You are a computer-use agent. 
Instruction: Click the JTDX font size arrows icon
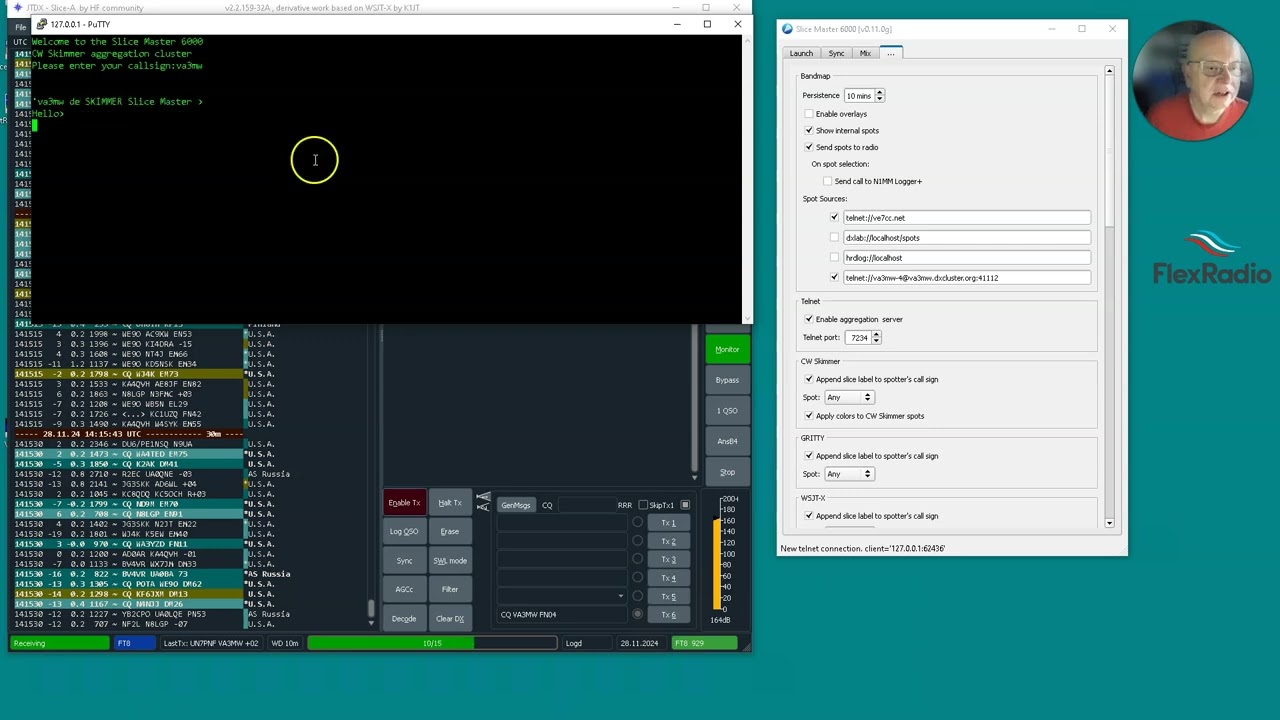[484, 500]
